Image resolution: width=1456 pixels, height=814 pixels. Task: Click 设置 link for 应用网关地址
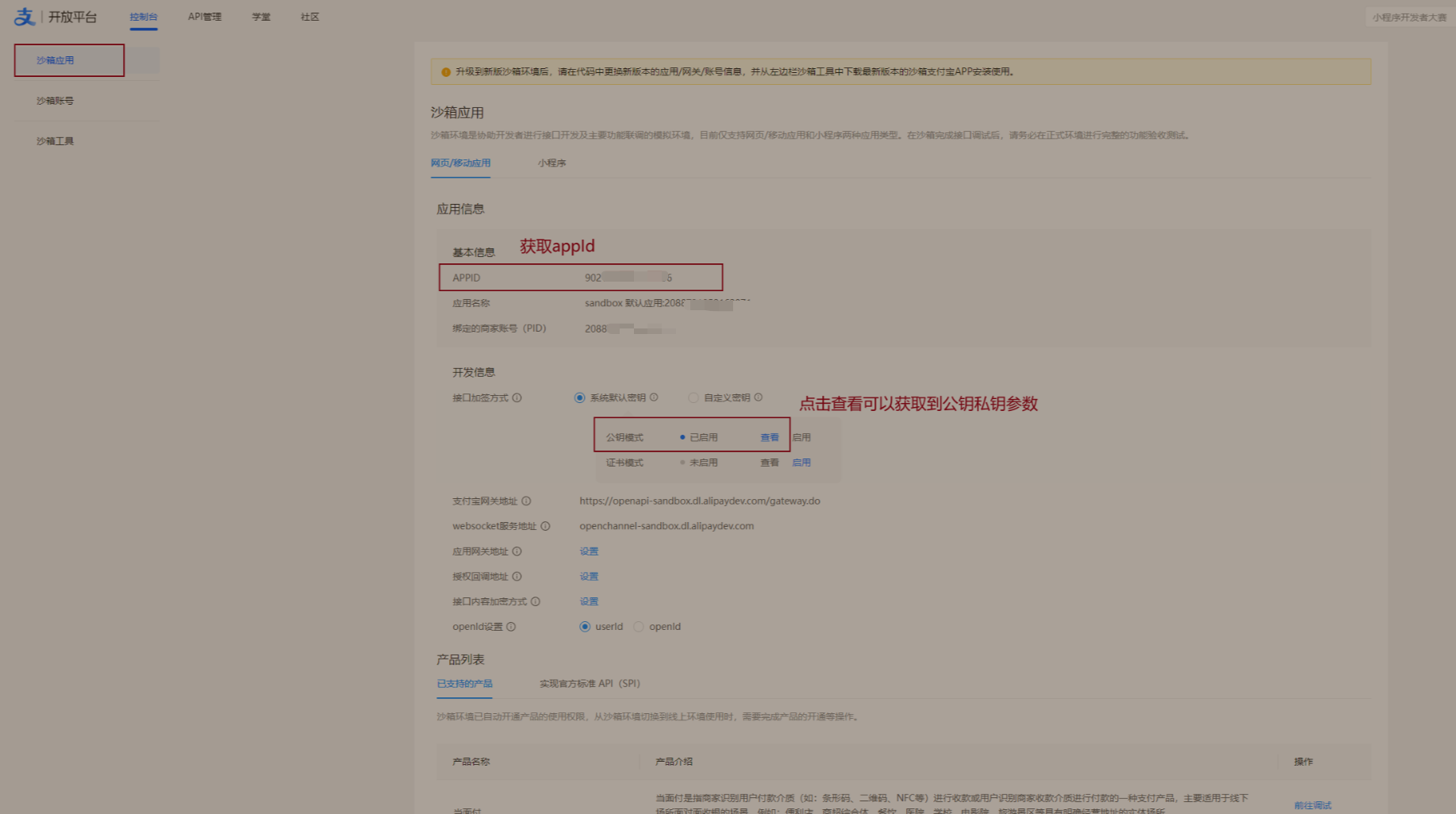tap(589, 551)
